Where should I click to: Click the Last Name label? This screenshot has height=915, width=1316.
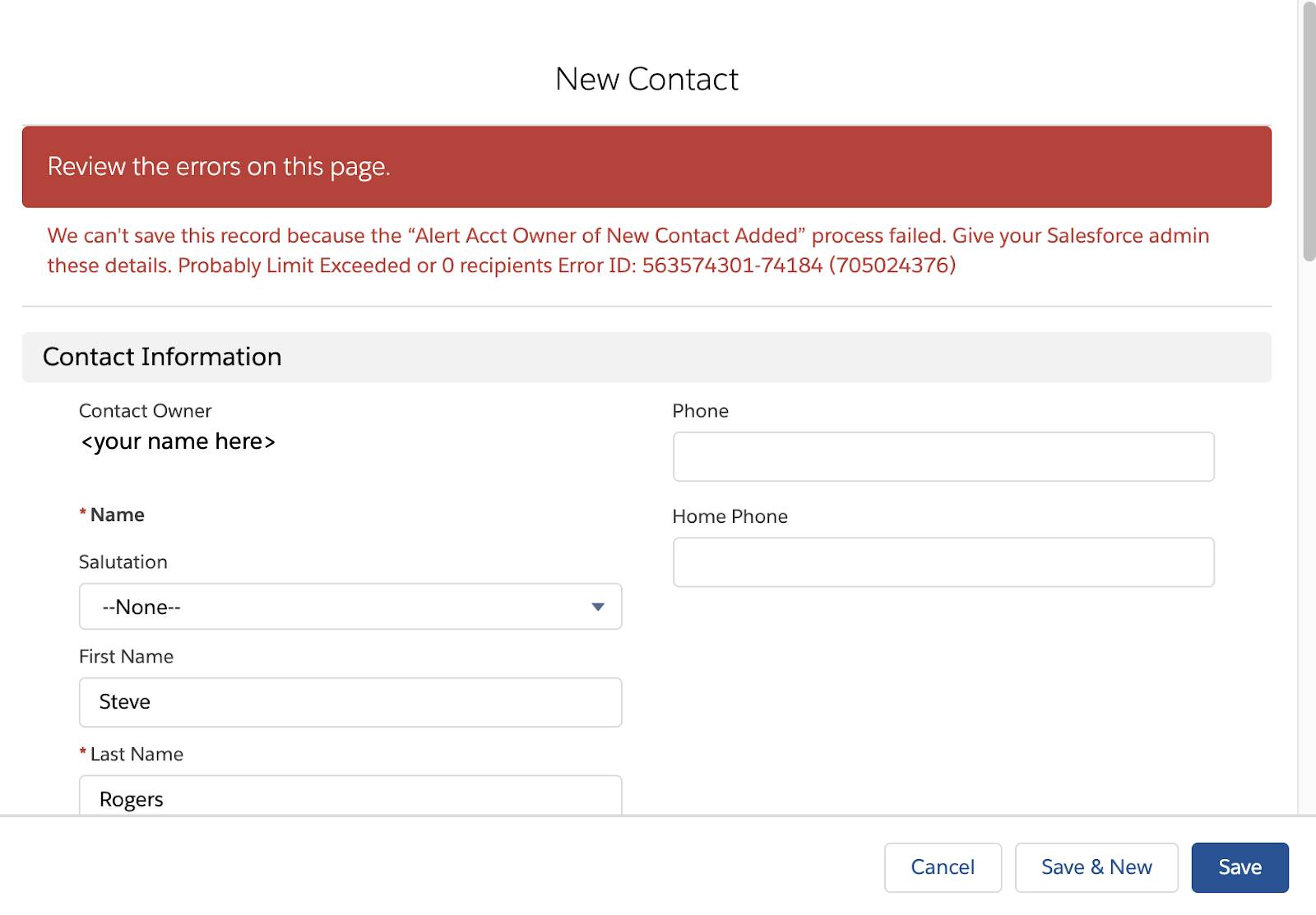point(137,755)
